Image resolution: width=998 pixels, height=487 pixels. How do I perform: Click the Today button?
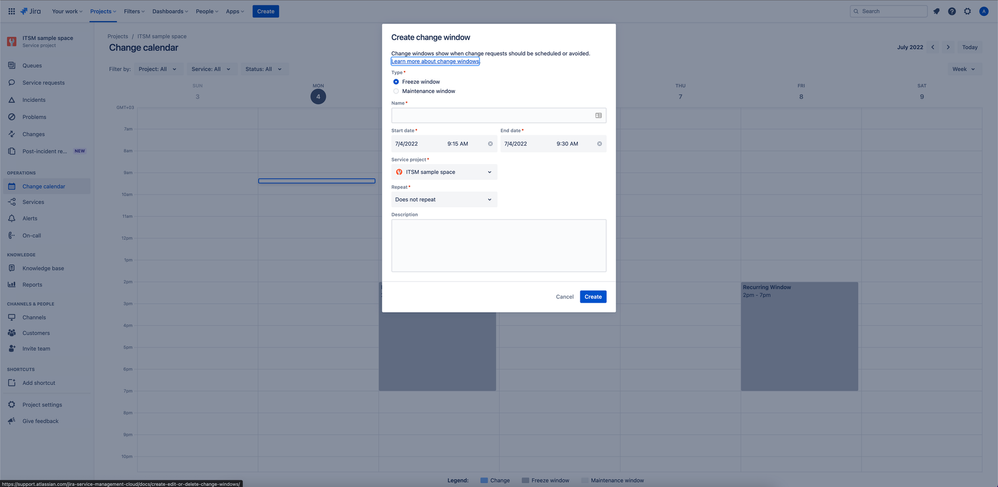(x=969, y=47)
